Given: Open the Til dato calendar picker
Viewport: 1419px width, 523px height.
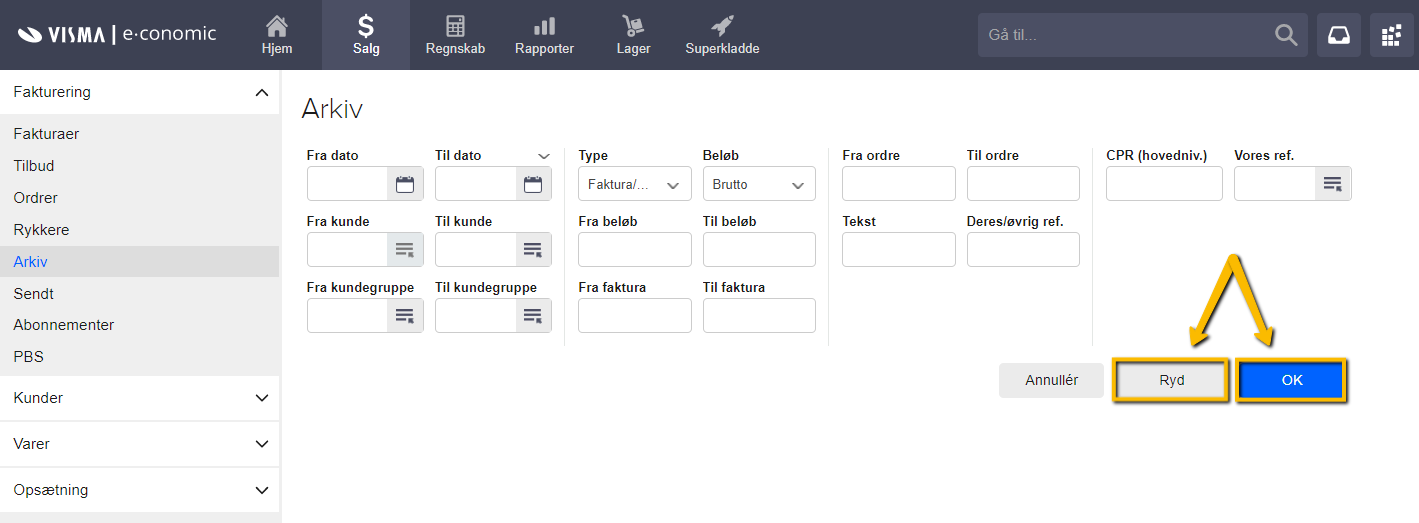Looking at the screenshot, I should coord(533,184).
